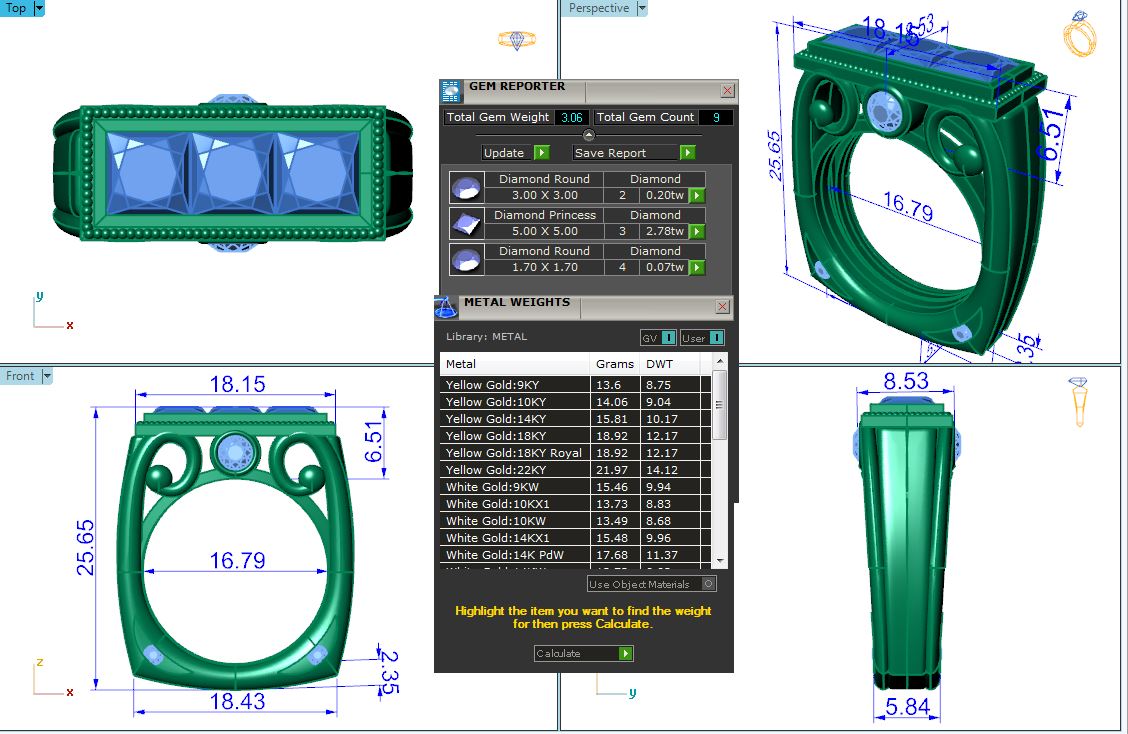This screenshot has height=734, width=1128.
Task: Open the Perspective viewport dropdown arrow
Action: pos(642,8)
